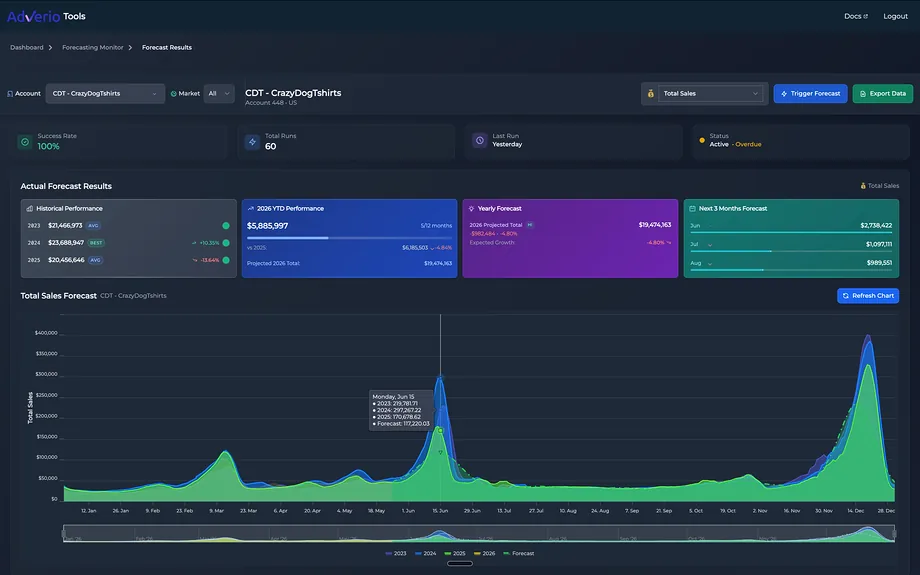Click the 100% success rate value
This screenshot has height=575, width=920.
(x=49, y=147)
